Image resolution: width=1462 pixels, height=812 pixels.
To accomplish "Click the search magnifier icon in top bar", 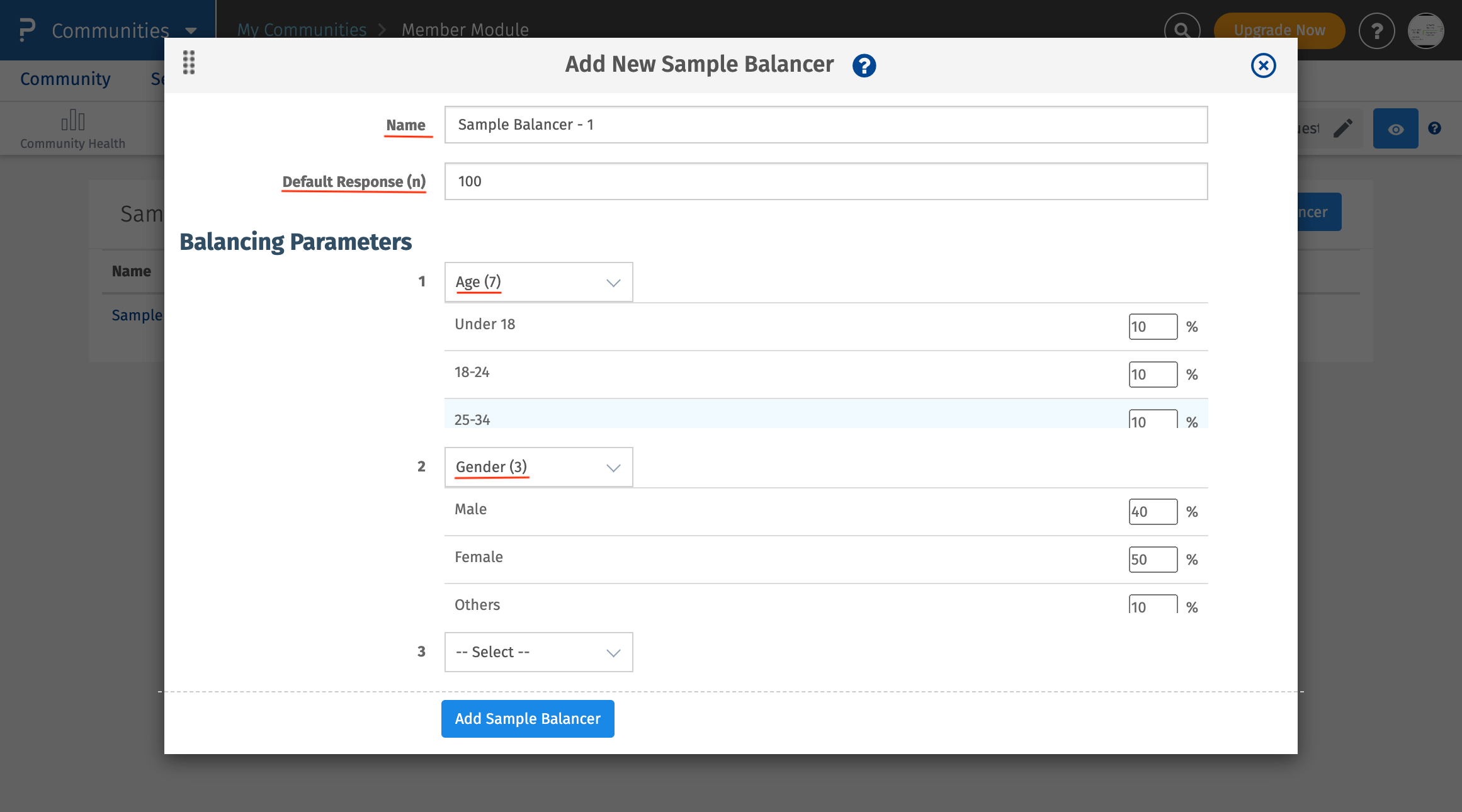I will click(x=1182, y=30).
